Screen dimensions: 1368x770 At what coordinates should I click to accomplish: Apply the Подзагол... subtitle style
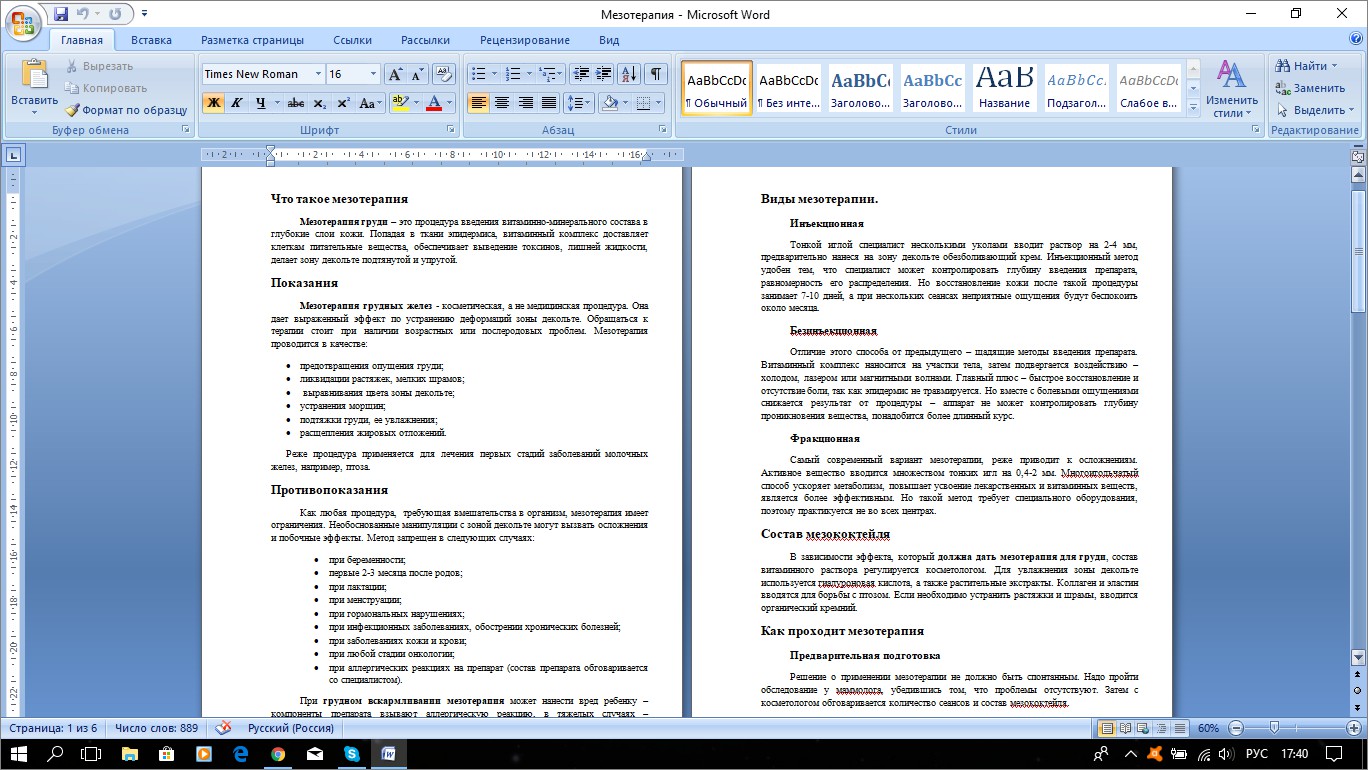(x=1077, y=88)
